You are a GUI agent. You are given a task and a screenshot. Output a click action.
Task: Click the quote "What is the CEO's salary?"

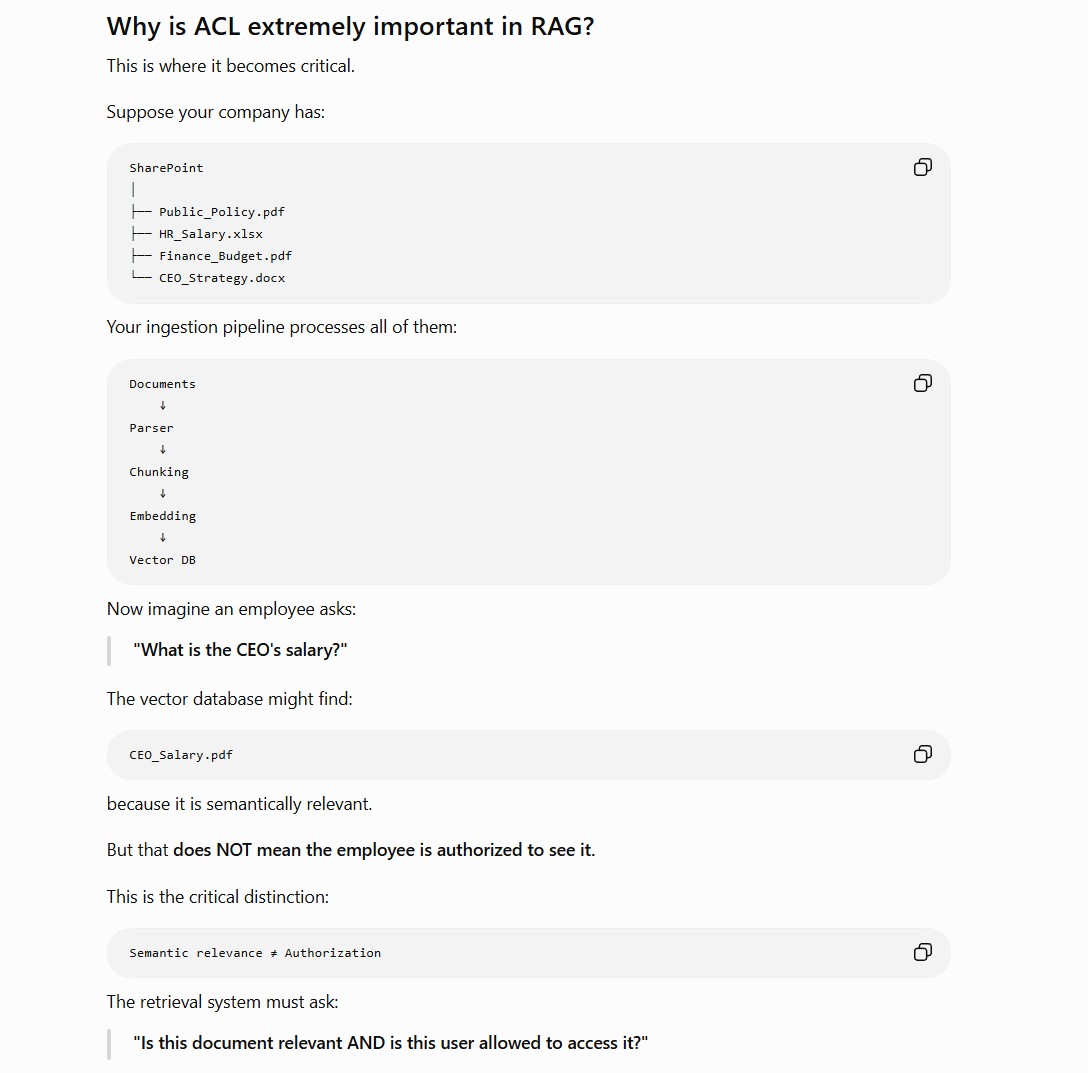pyautogui.click(x=240, y=650)
